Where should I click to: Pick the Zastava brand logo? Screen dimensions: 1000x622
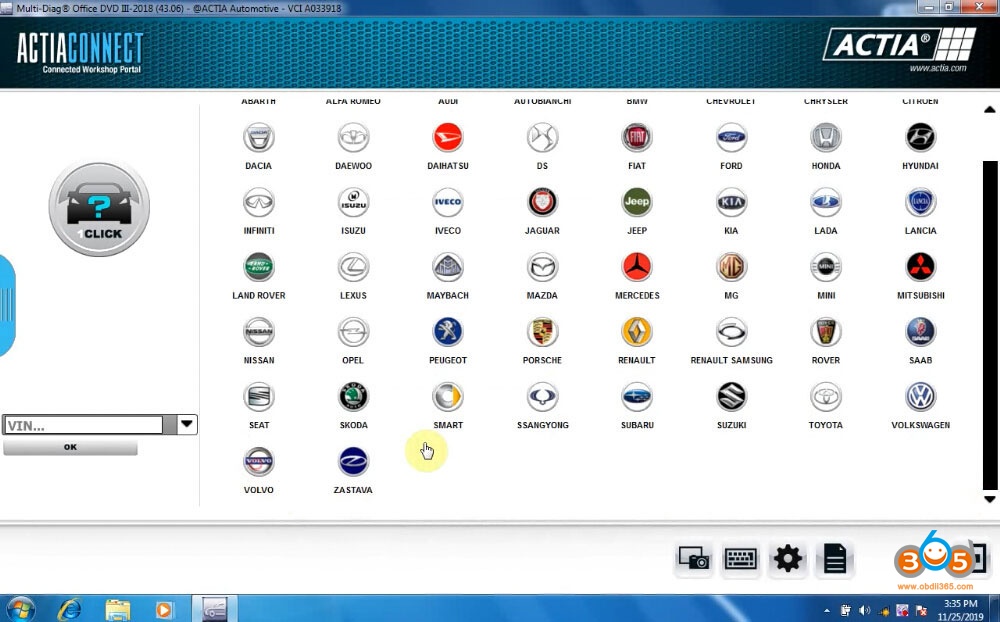pos(353,461)
